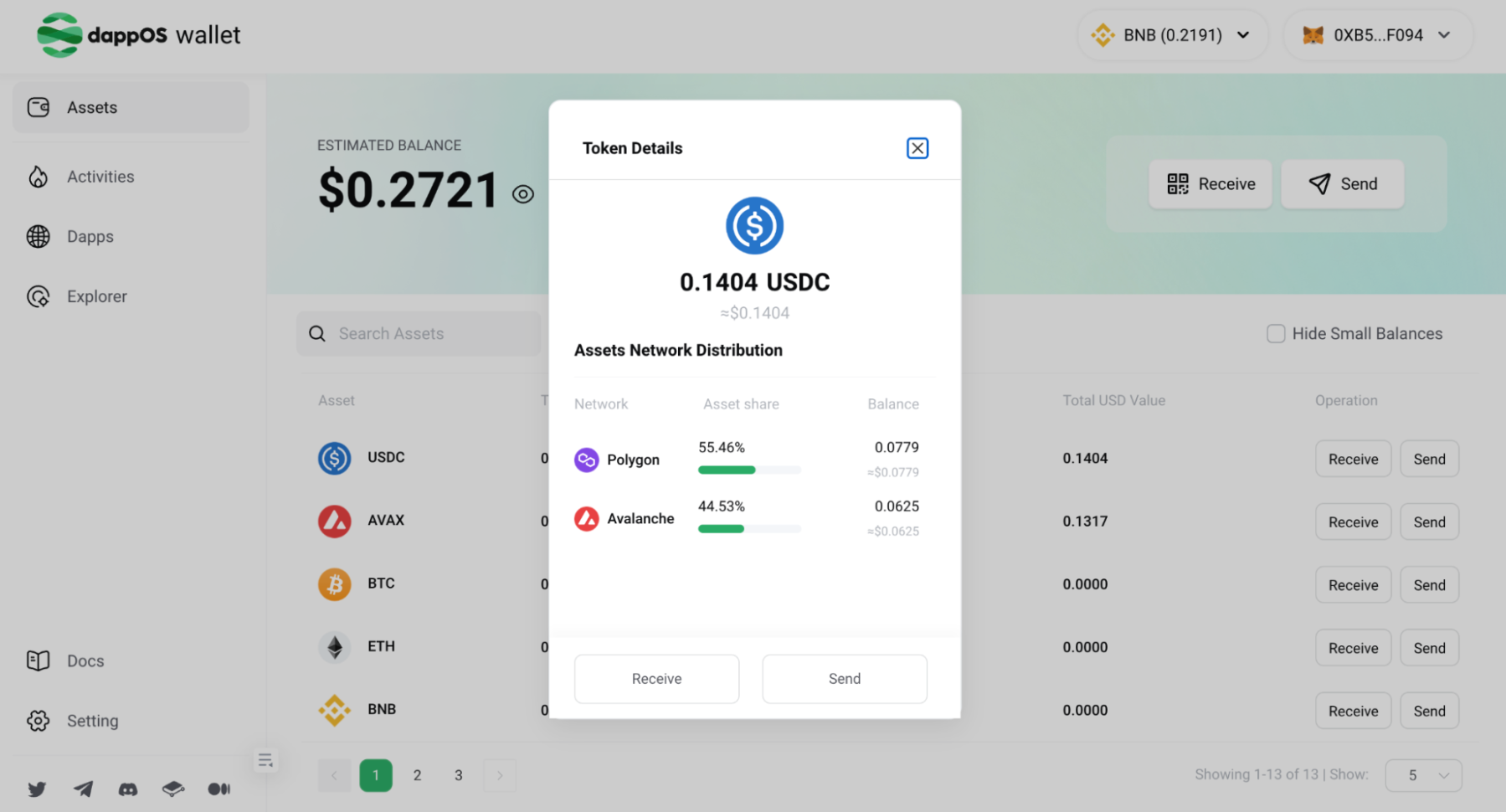Open the BNB network dropdown
Viewport: 1506px width, 812px height.
click(1173, 35)
